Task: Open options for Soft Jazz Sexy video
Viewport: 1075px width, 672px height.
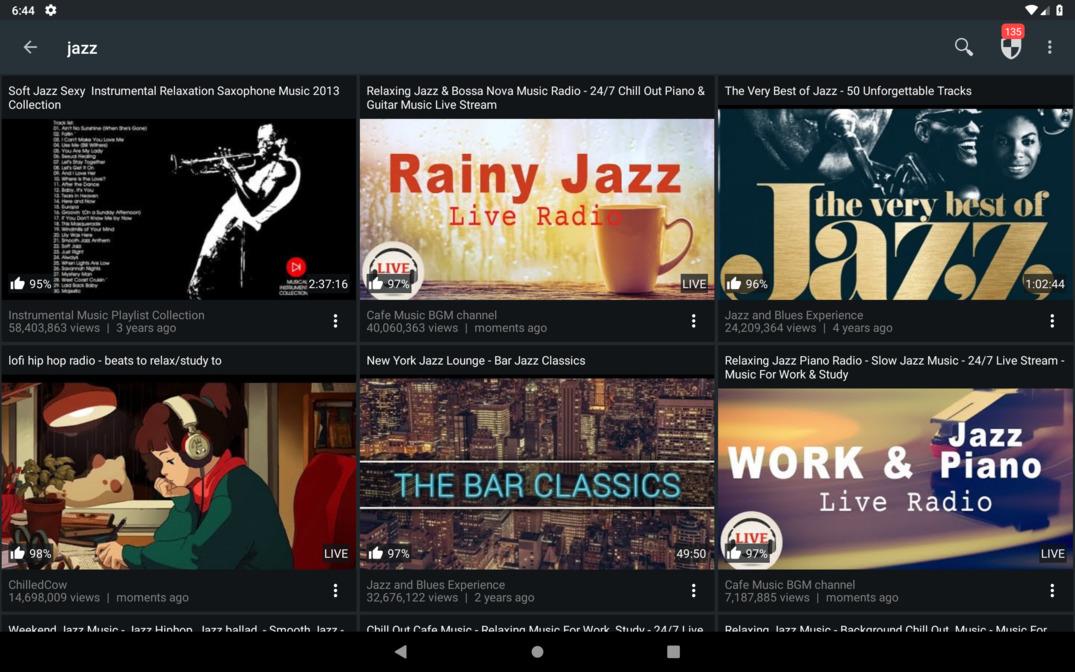Action: 335,321
